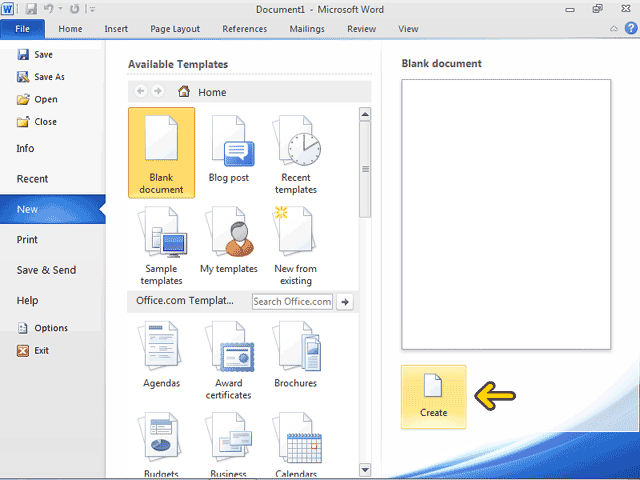The height and width of the screenshot is (480, 640).
Task: Select the New section
Action: (53, 209)
